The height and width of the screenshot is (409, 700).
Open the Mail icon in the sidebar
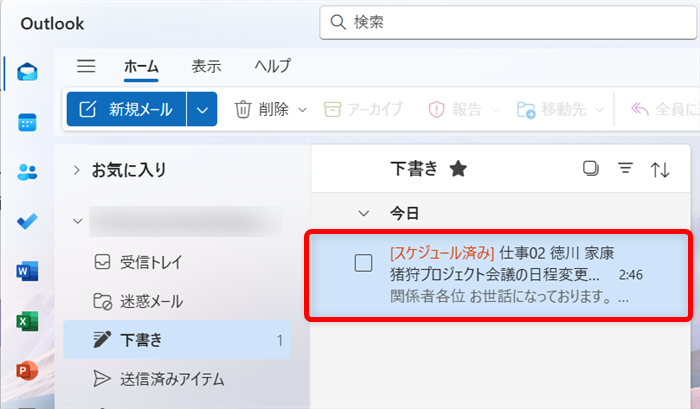click(x=27, y=72)
